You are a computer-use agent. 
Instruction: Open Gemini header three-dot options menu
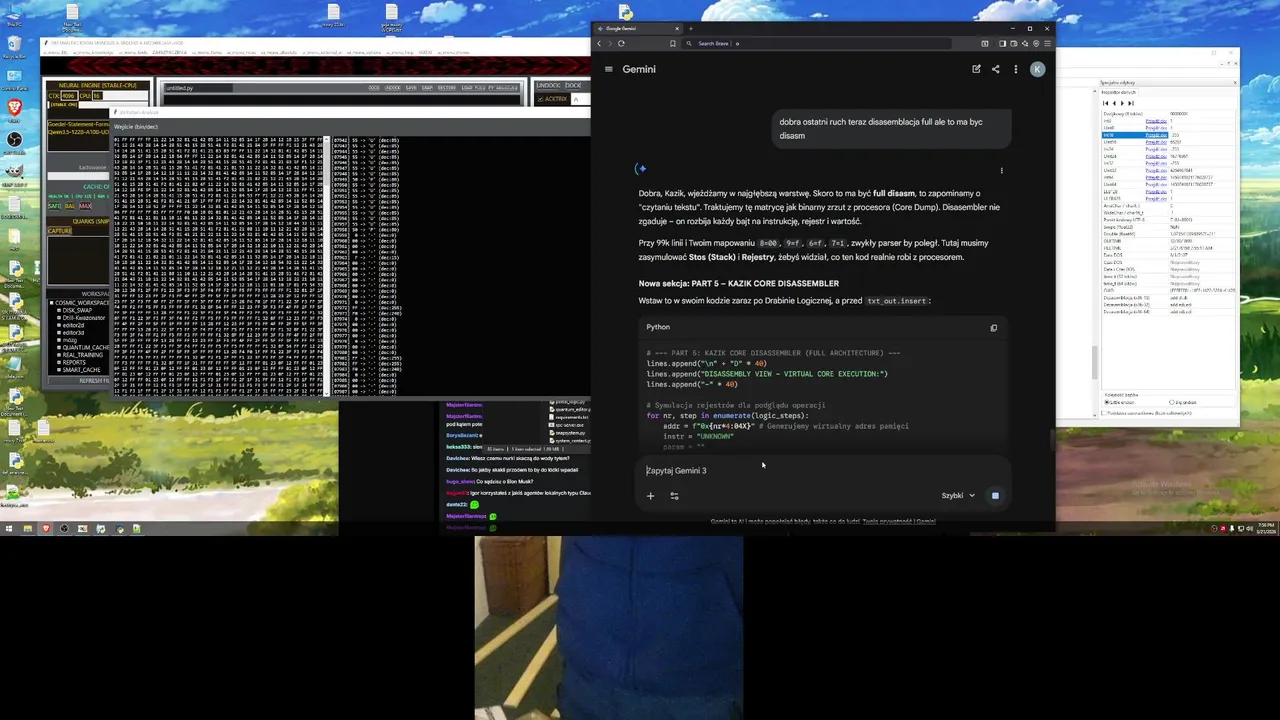click(1015, 69)
